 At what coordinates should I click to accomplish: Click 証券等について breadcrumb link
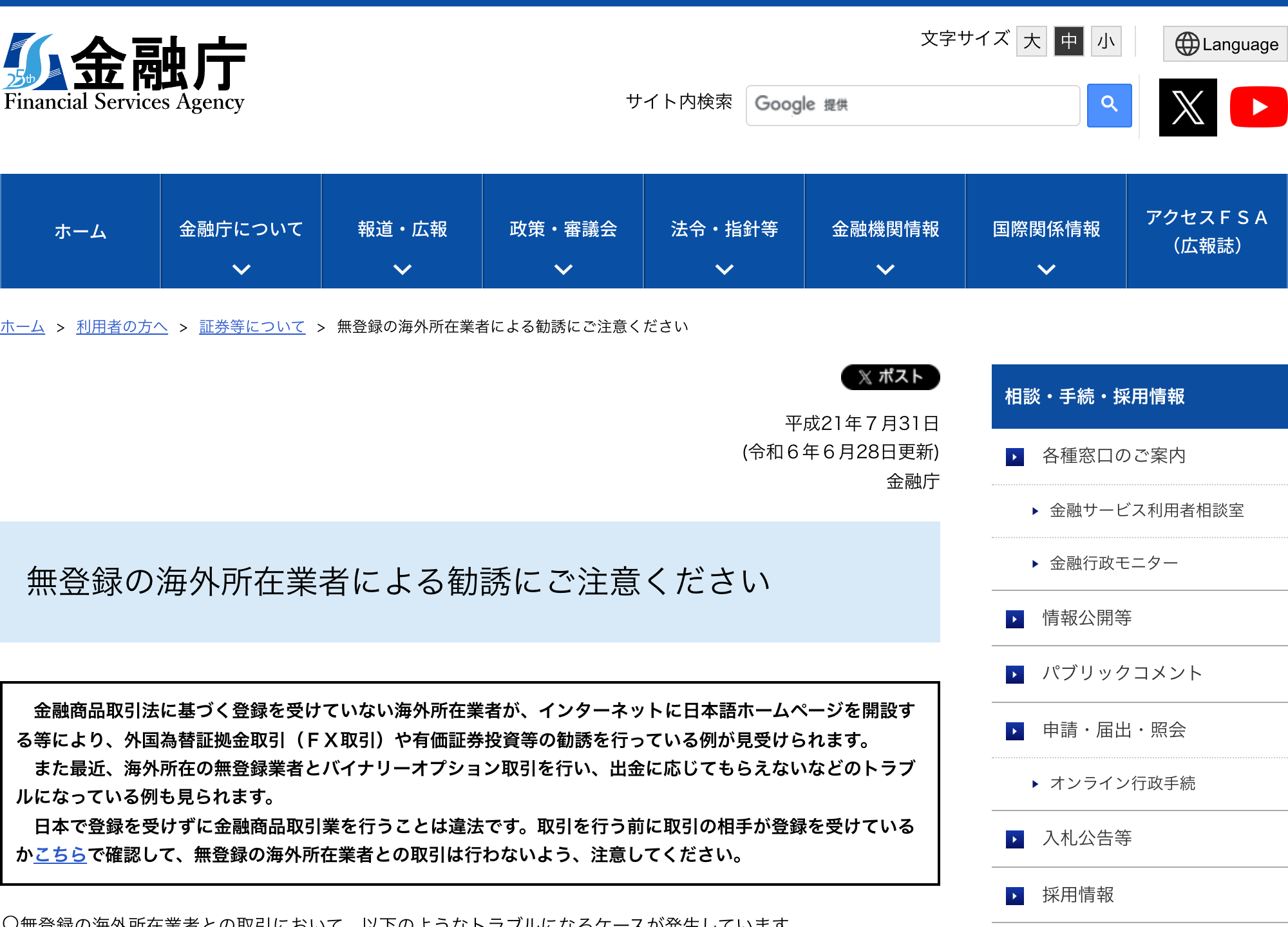pos(252,326)
